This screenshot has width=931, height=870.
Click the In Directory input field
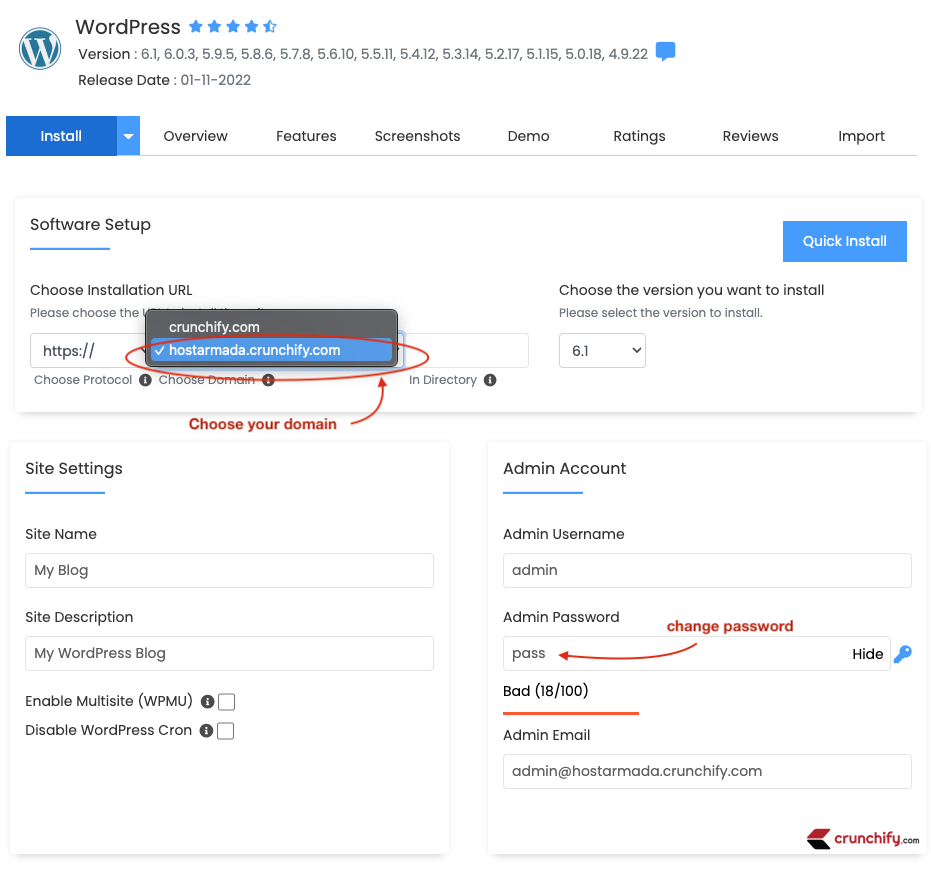pos(467,351)
